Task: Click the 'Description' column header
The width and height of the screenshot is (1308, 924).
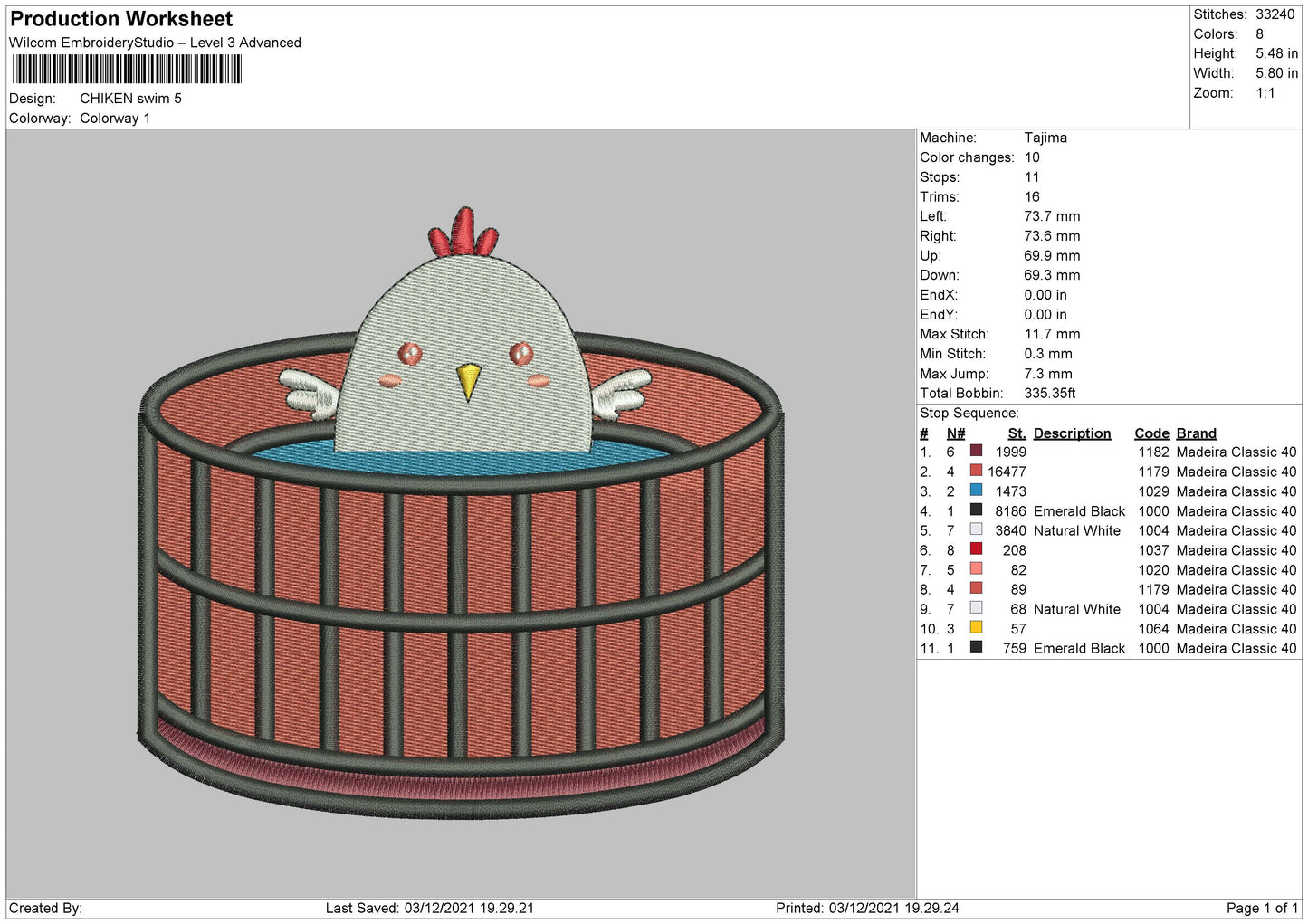Action: [x=1072, y=433]
